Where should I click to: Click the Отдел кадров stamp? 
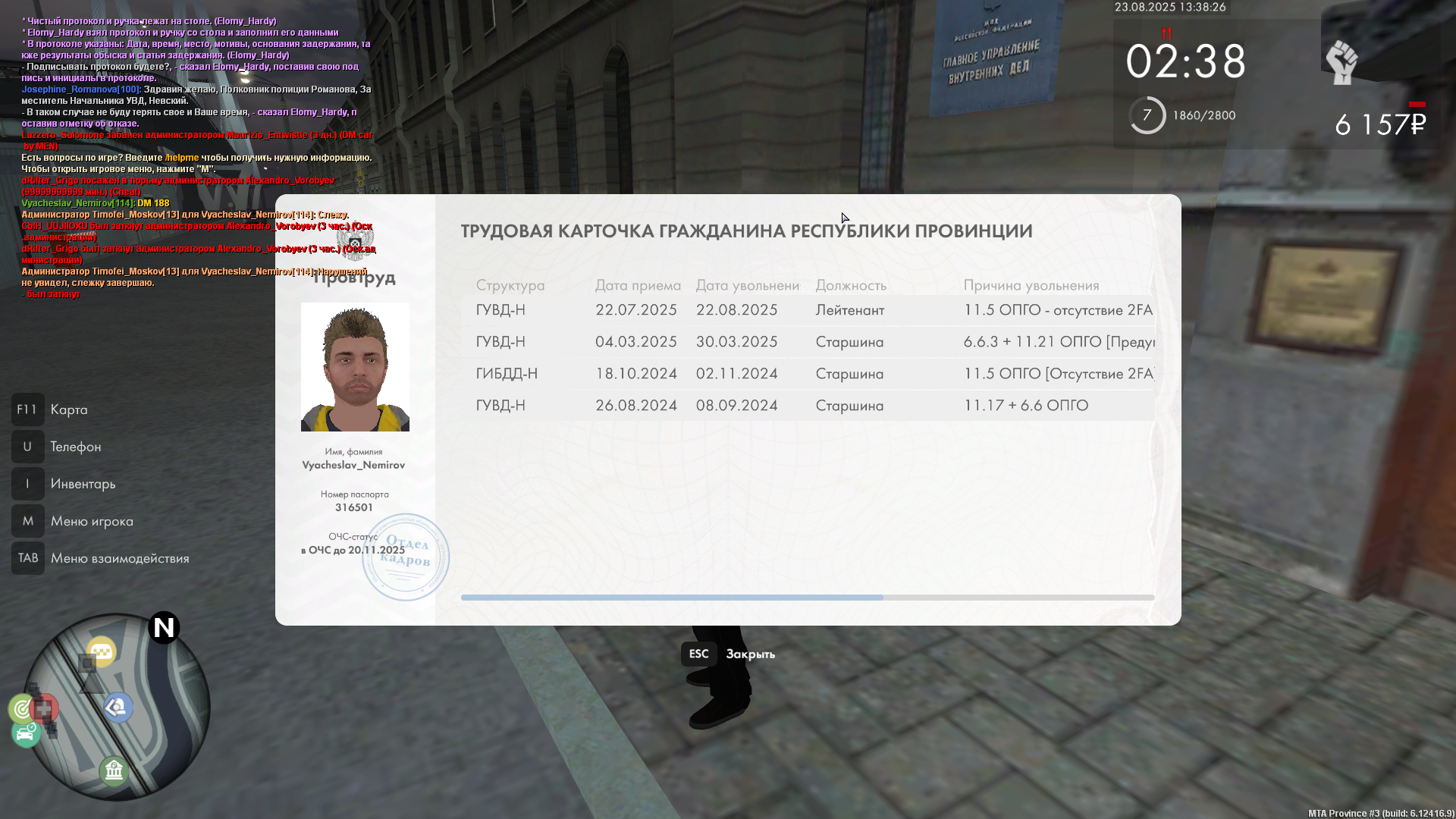[x=406, y=557]
